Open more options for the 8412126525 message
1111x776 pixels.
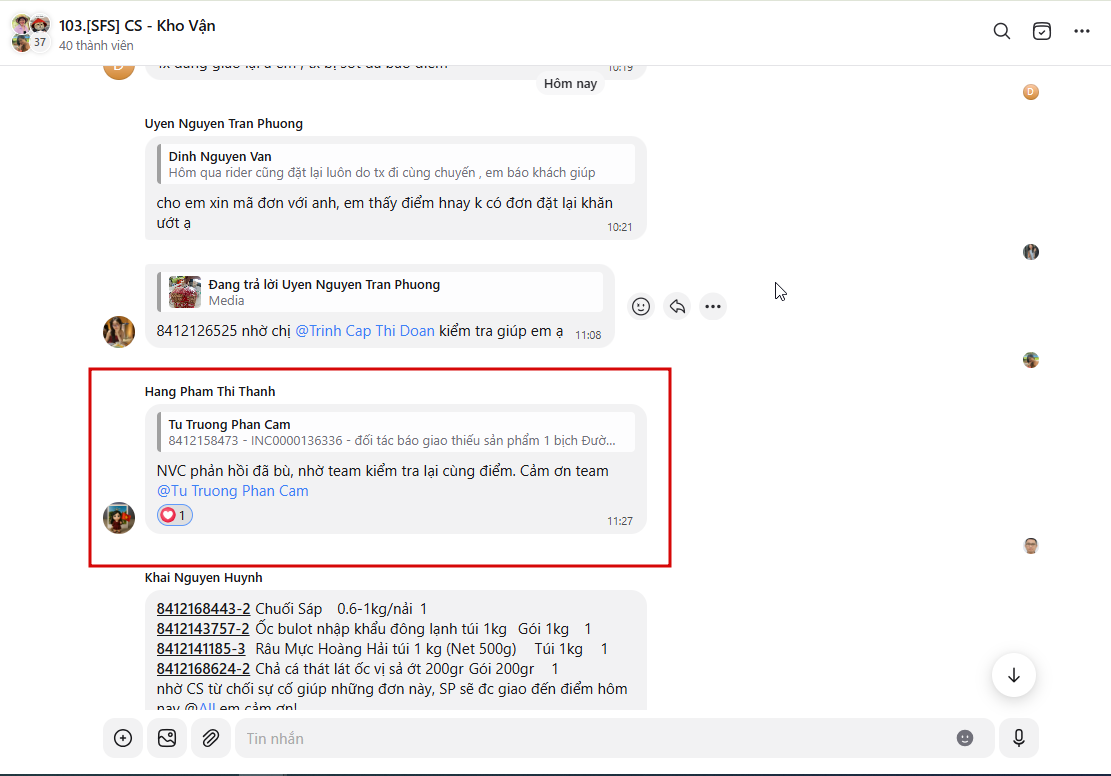(713, 306)
